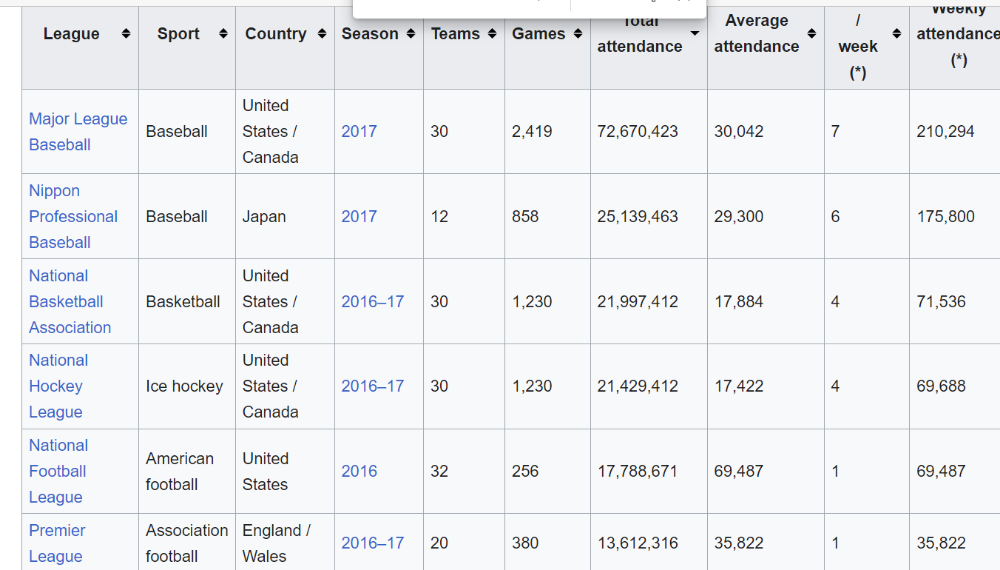Select teams value 32 in NFL row
This screenshot has height=570, width=1000.
[439, 471]
